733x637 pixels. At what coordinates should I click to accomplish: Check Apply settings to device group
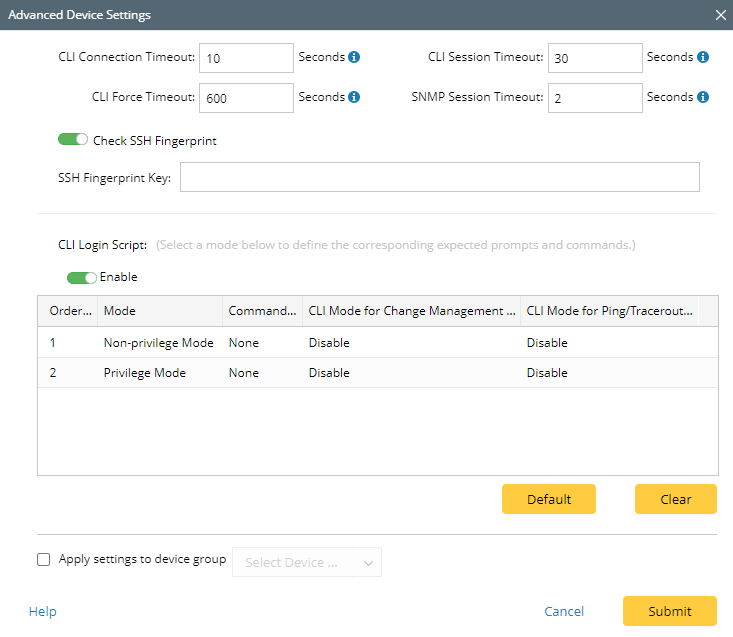(44, 560)
